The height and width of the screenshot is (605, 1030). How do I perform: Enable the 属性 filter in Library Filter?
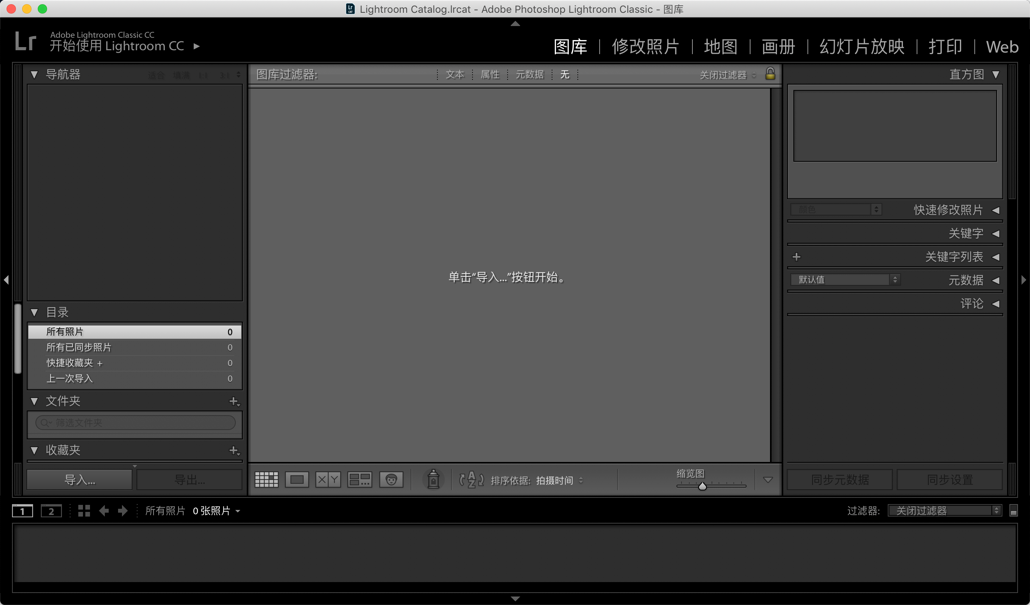point(489,73)
